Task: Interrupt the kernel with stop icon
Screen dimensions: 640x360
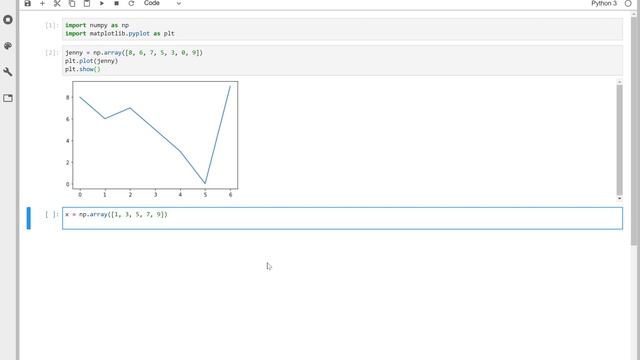Action: (116, 3)
